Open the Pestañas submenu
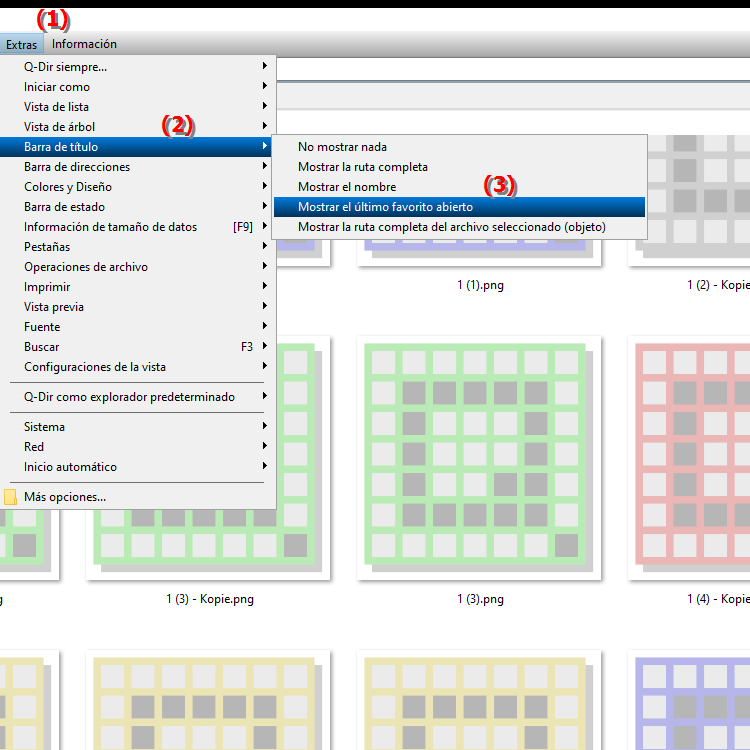This screenshot has height=750, width=750. tap(137, 247)
